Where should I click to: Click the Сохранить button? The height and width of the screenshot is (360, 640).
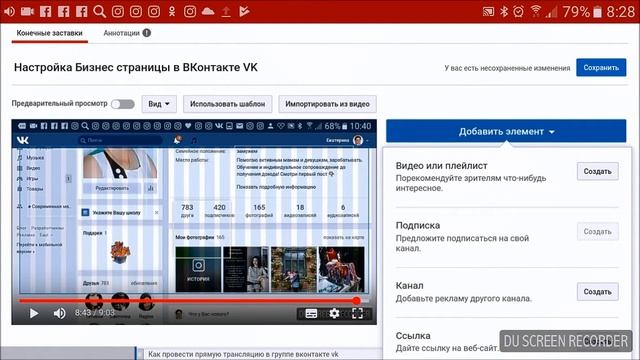[x=601, y=68]
